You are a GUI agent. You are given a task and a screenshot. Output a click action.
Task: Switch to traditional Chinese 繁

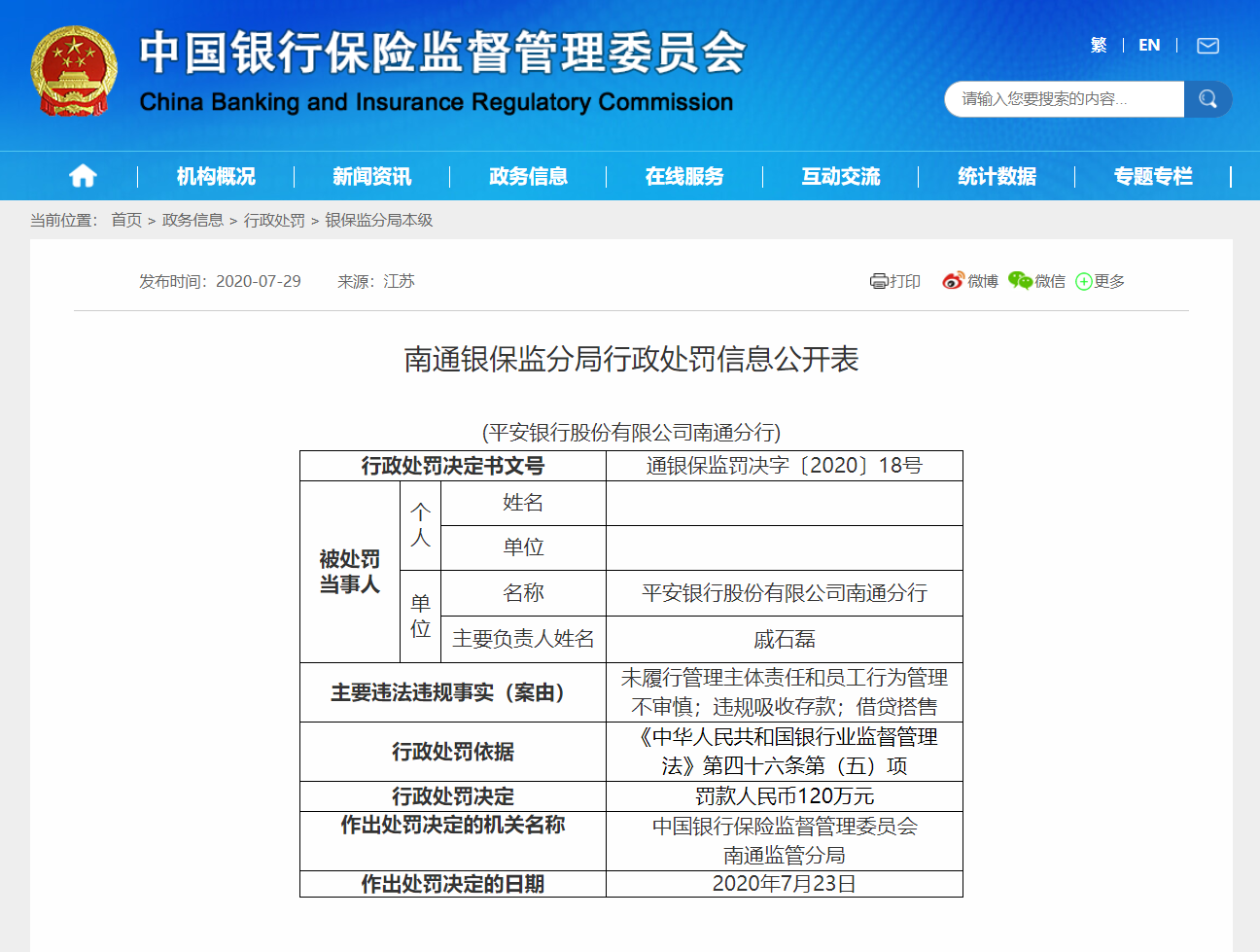click(x=1099, y=45)
